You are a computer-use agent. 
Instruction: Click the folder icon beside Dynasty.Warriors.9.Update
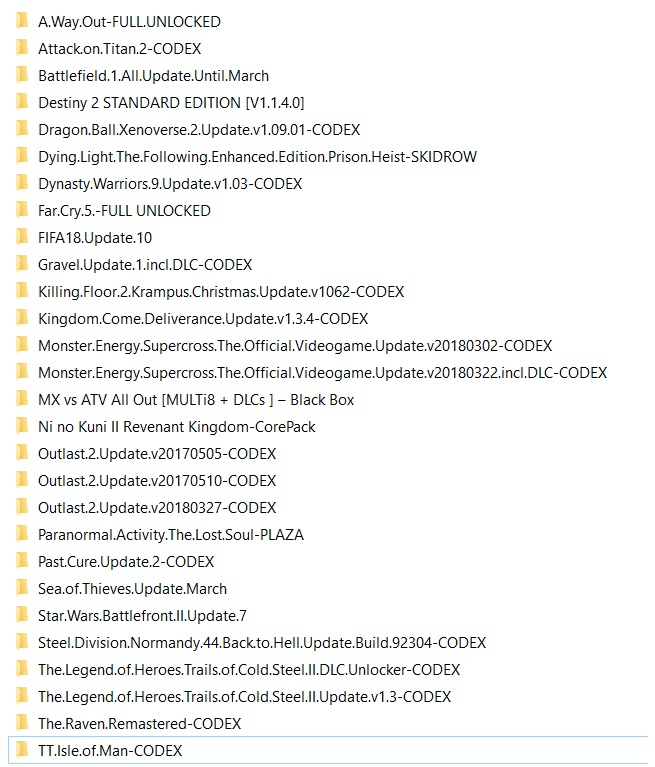(x=22, y=183)
